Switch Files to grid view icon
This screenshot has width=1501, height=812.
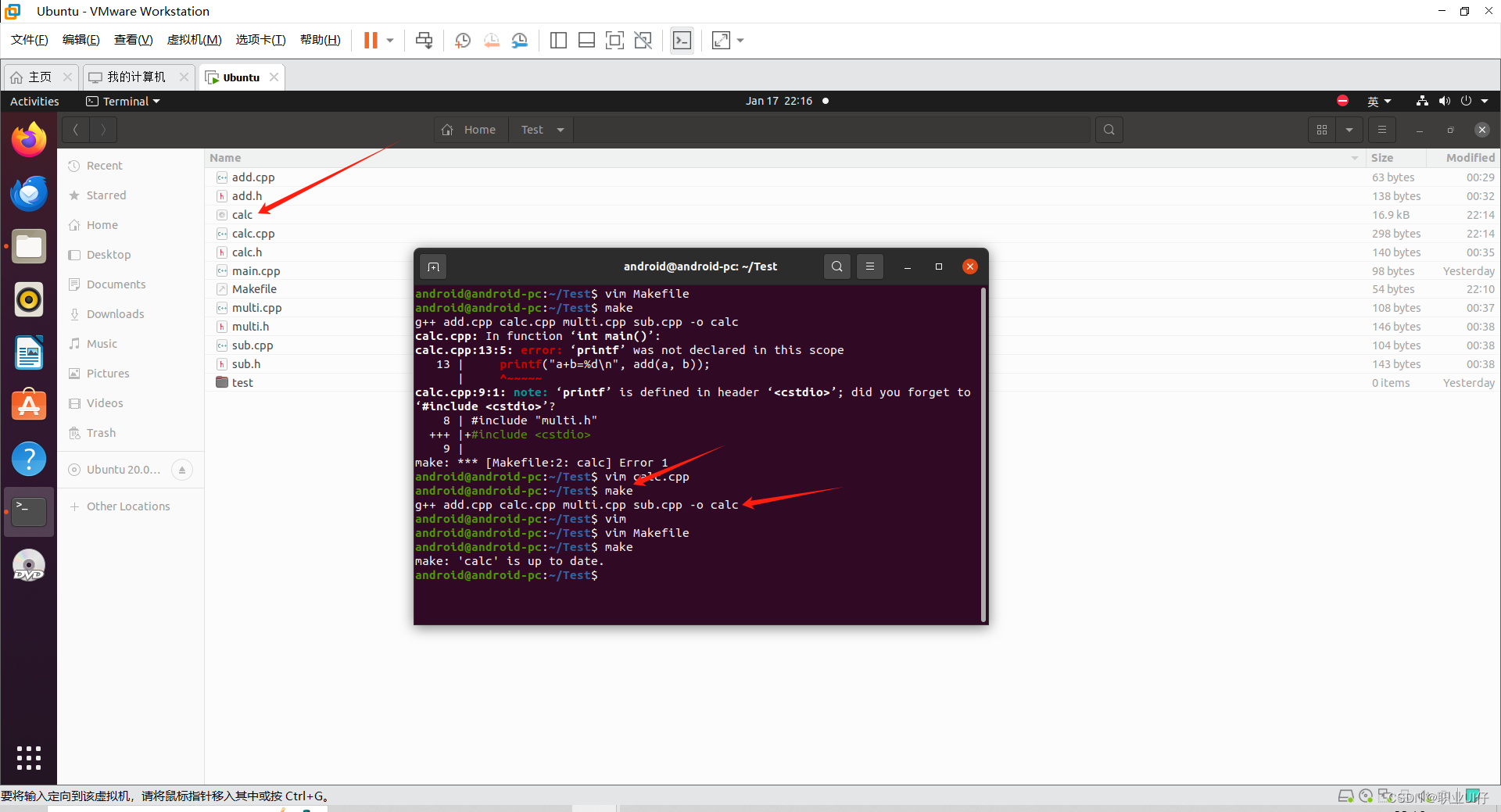[1322, 130]
